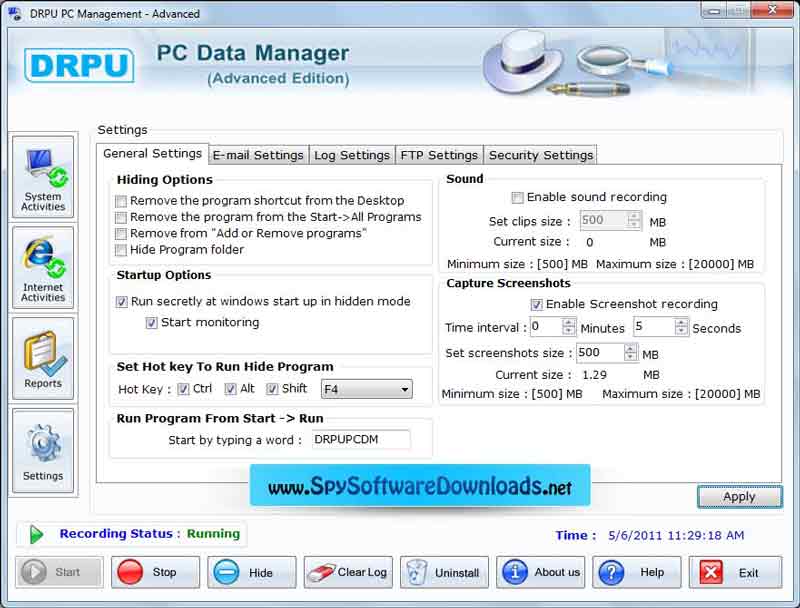Switch to General Settings tab
This screenshot has width=800, height=608.
(x=153, y=154)
